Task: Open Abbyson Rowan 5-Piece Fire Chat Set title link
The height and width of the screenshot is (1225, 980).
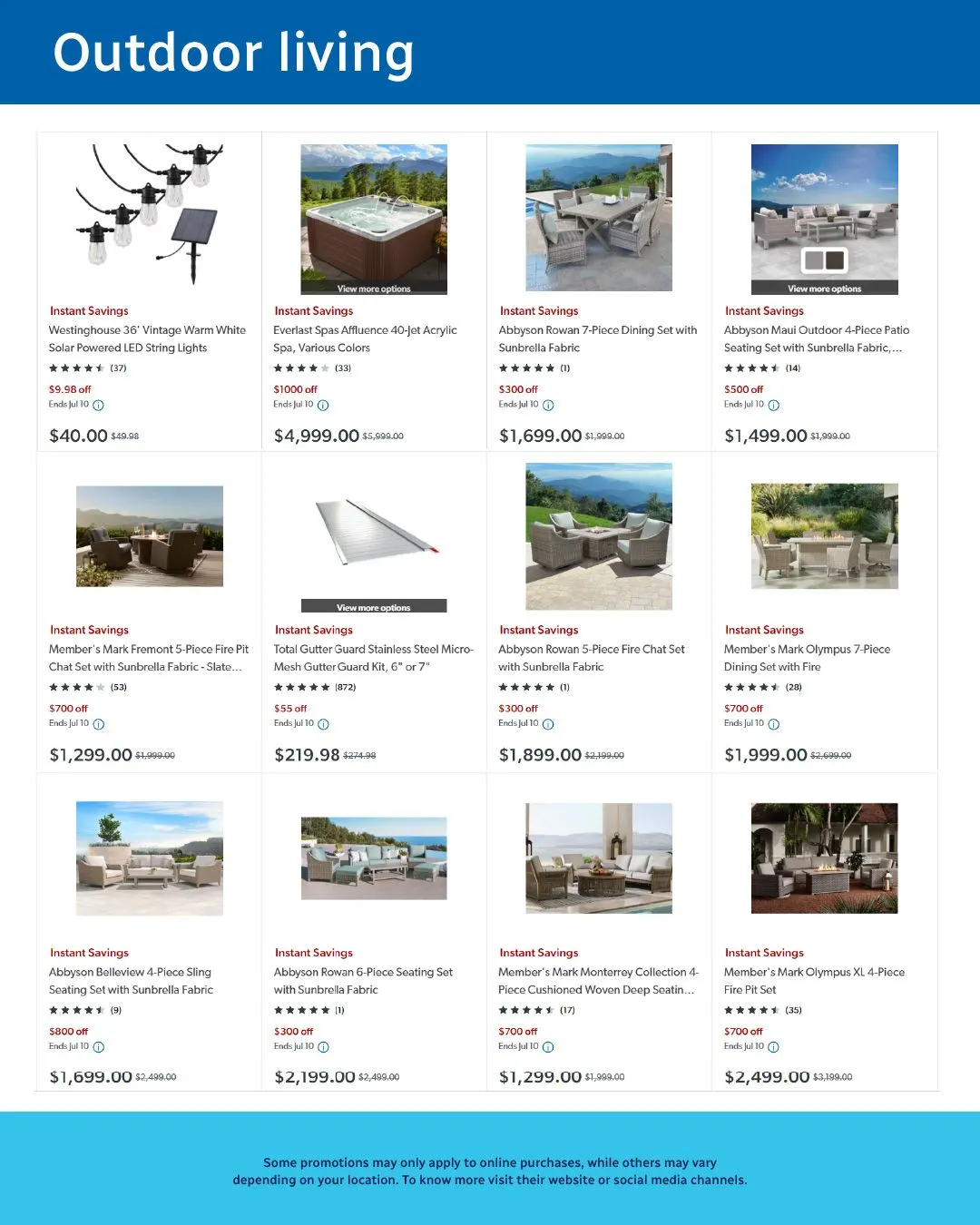Action: coord(592,658)
